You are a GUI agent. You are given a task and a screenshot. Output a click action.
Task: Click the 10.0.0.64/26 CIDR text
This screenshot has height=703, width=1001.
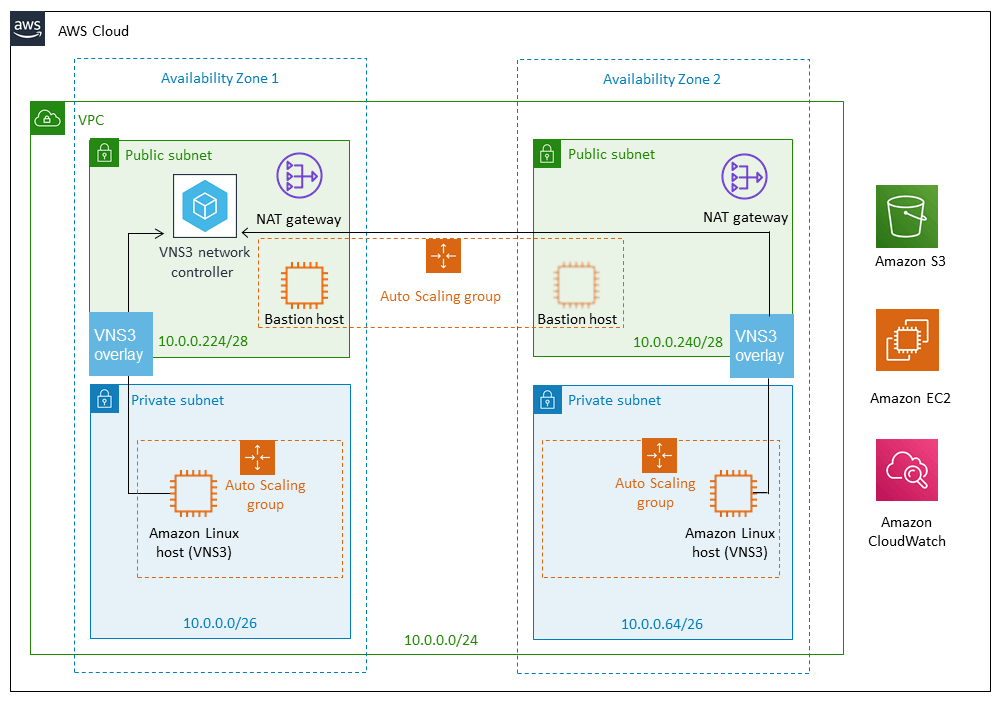[x=662, y=624]
